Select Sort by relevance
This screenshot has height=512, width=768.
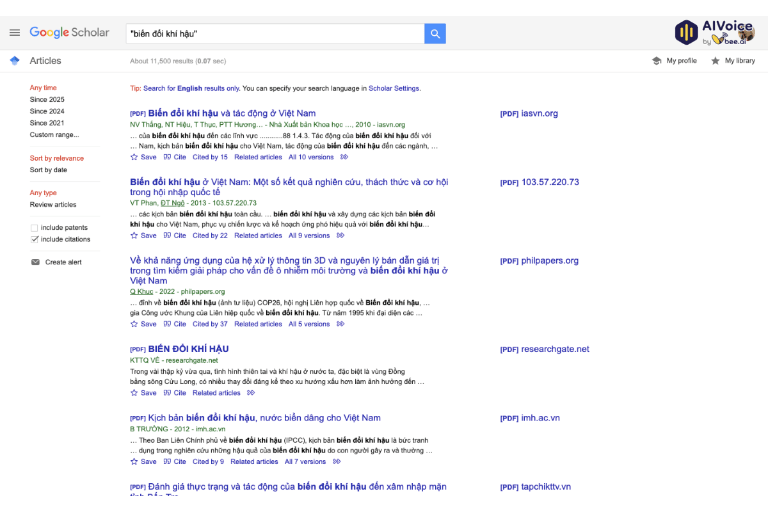tap(57, 158)
